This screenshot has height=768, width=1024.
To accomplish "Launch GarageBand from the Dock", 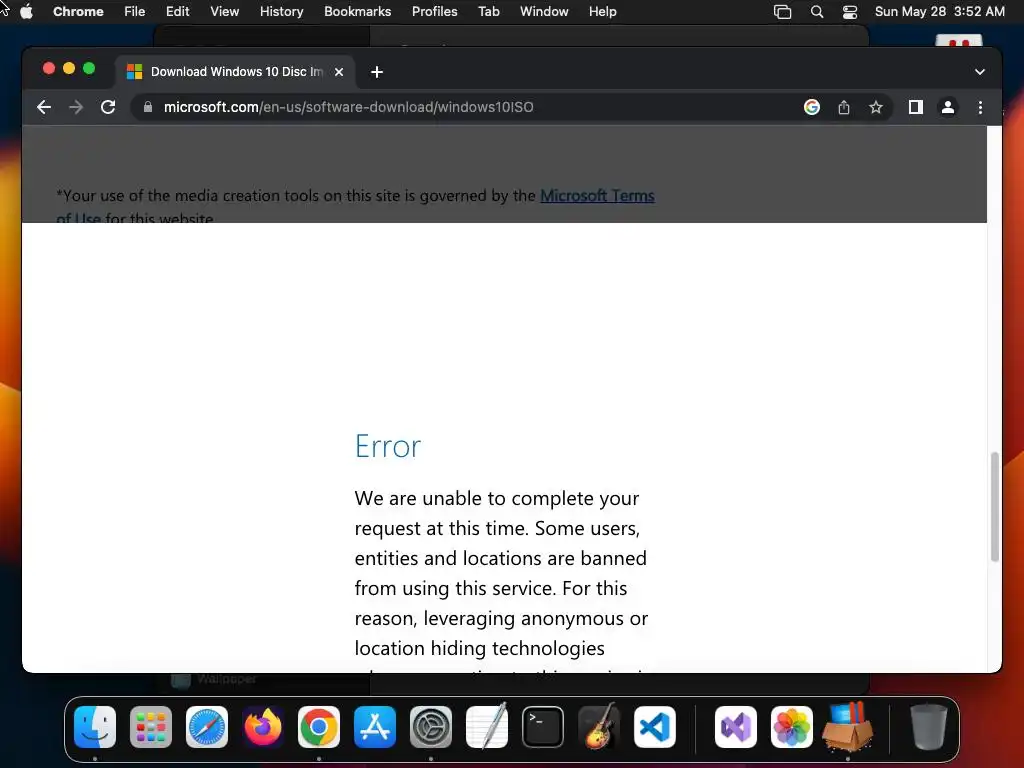I will (x=599, y=726).
